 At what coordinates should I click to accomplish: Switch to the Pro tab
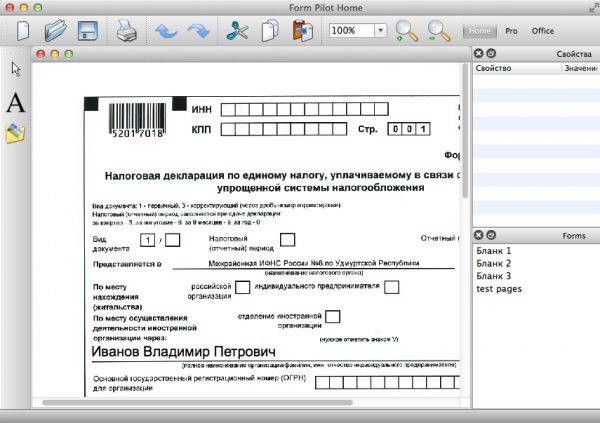pyautogui.click(x=511, y=31)
